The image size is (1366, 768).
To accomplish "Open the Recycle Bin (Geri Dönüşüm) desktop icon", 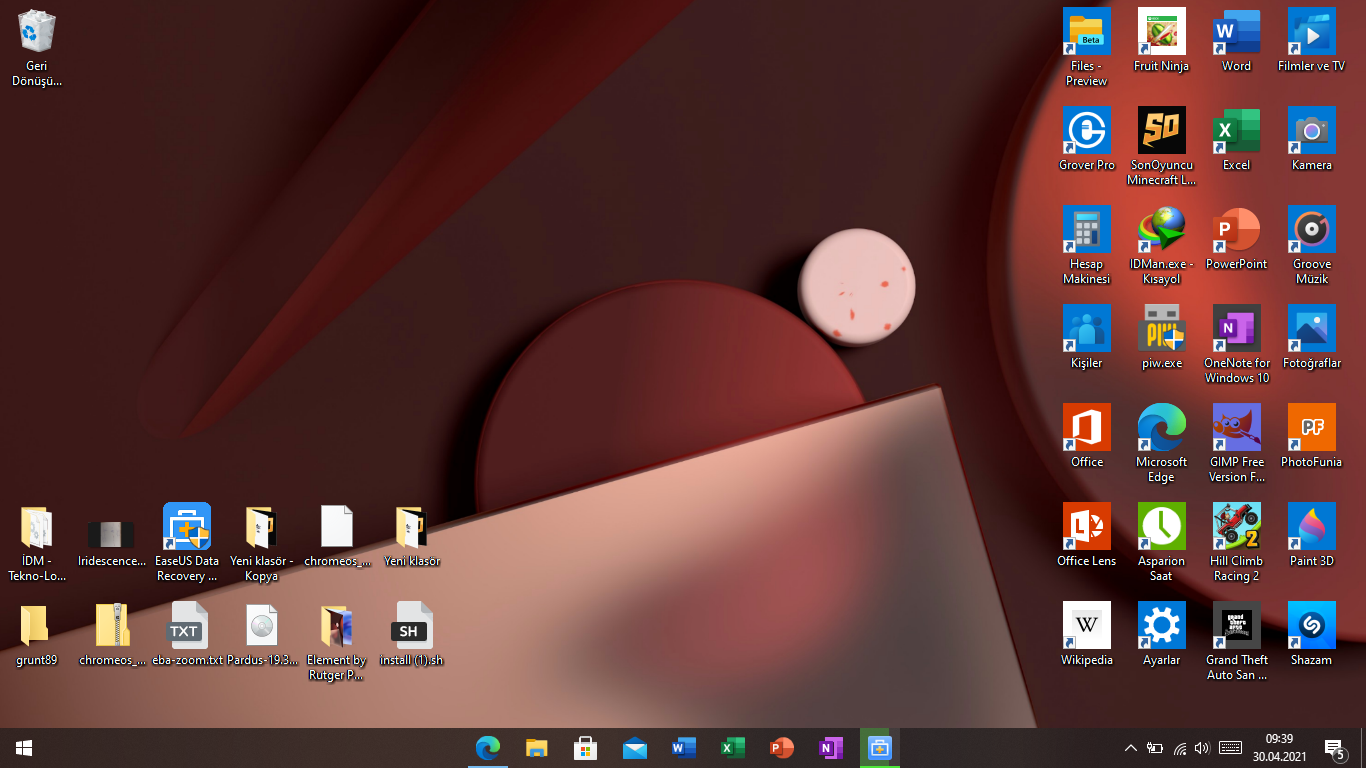I will pos(37,47).
